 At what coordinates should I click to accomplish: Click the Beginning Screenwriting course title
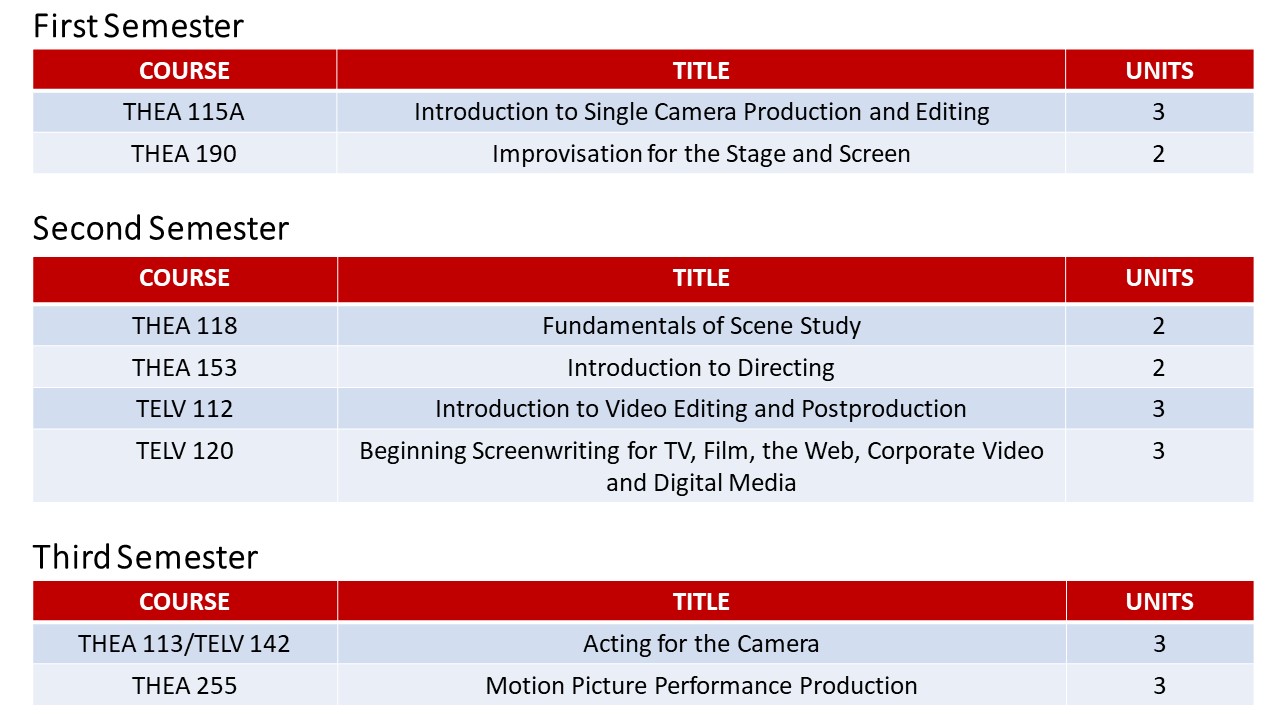tap(701, 466)
